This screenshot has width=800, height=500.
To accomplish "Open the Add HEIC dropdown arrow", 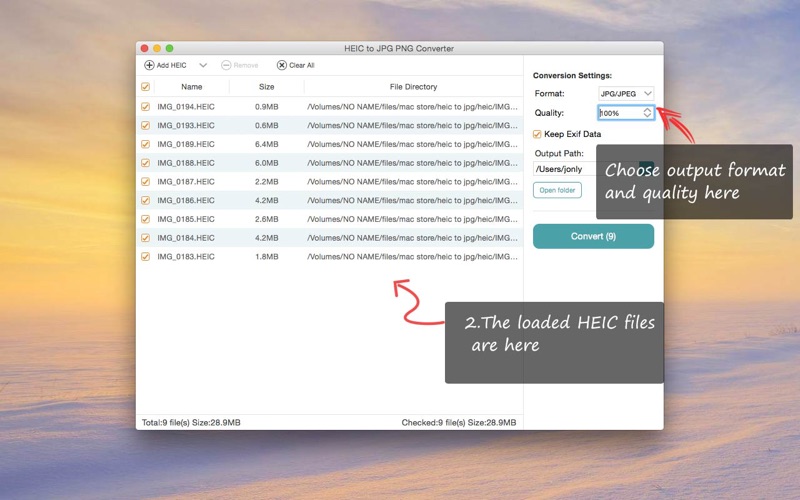I will [203, 65].
